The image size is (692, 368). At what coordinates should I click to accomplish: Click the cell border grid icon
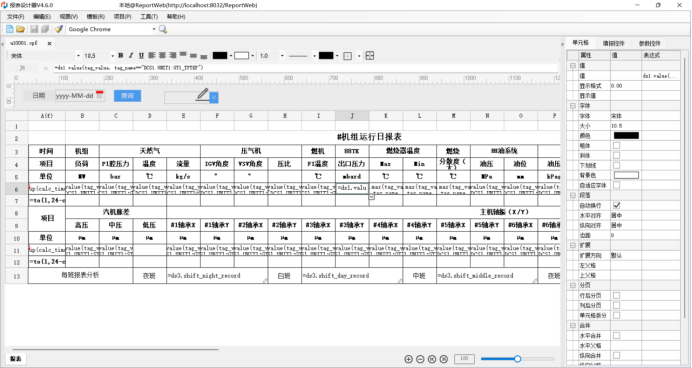[348, 56]
